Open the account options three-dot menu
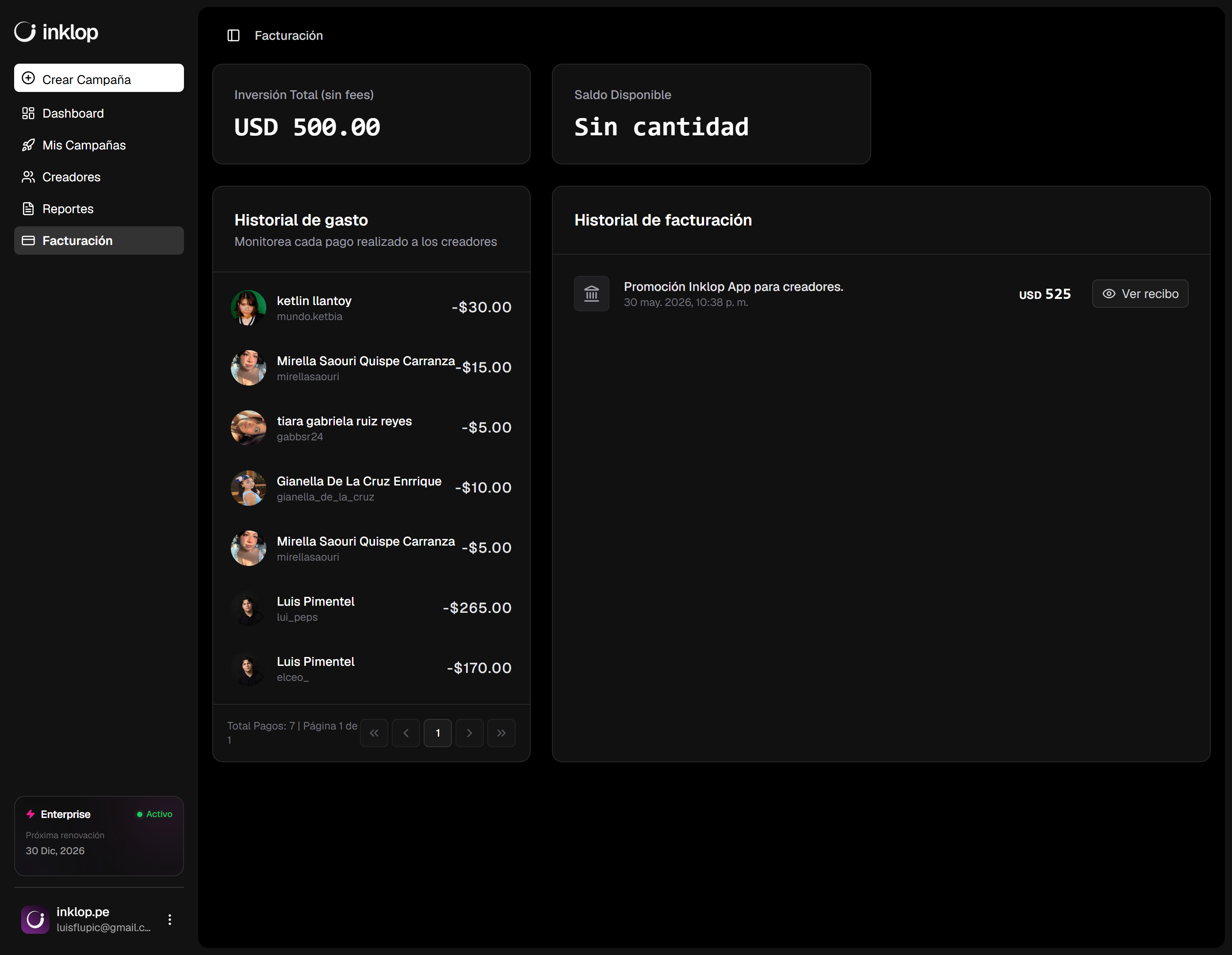 point(170,920)
